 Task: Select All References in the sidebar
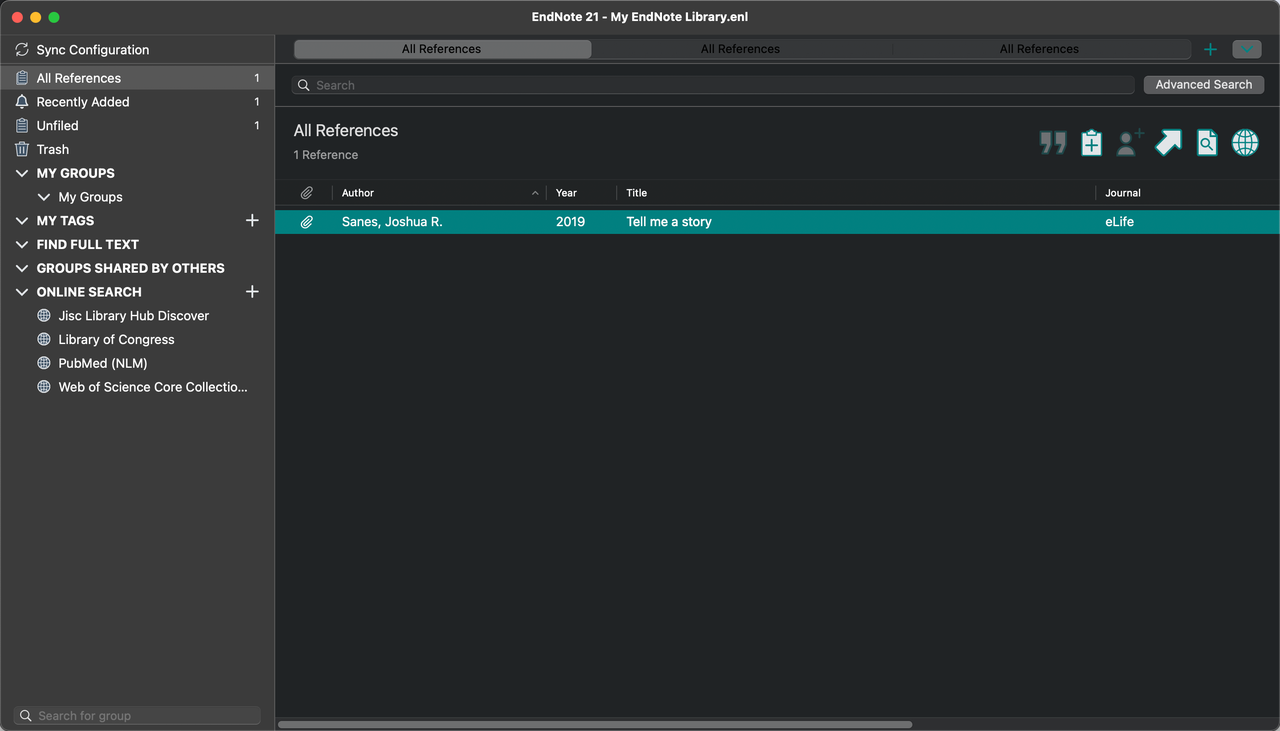coord(137,78)
